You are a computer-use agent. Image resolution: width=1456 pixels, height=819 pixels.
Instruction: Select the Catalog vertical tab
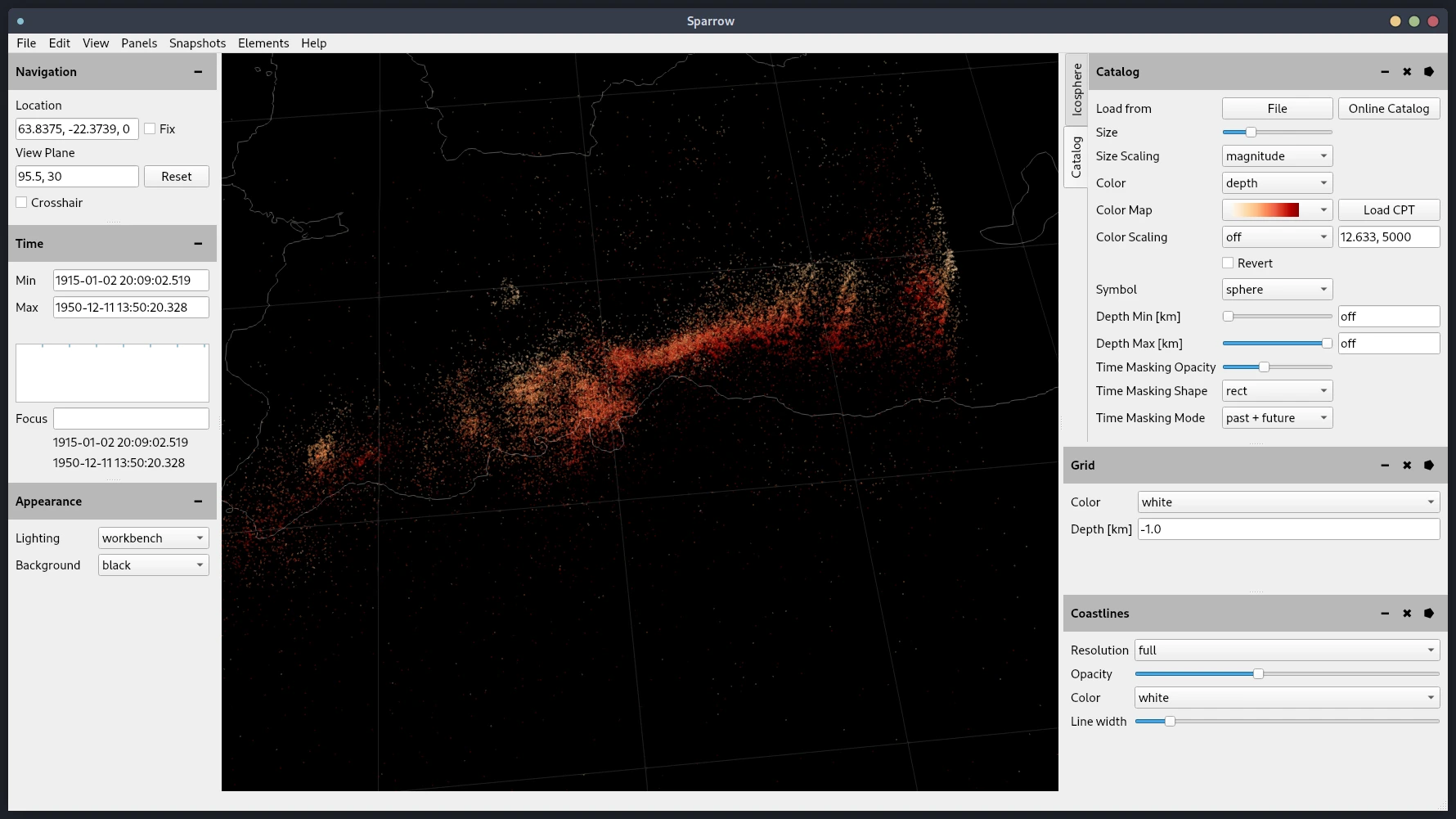(1076, 157)
